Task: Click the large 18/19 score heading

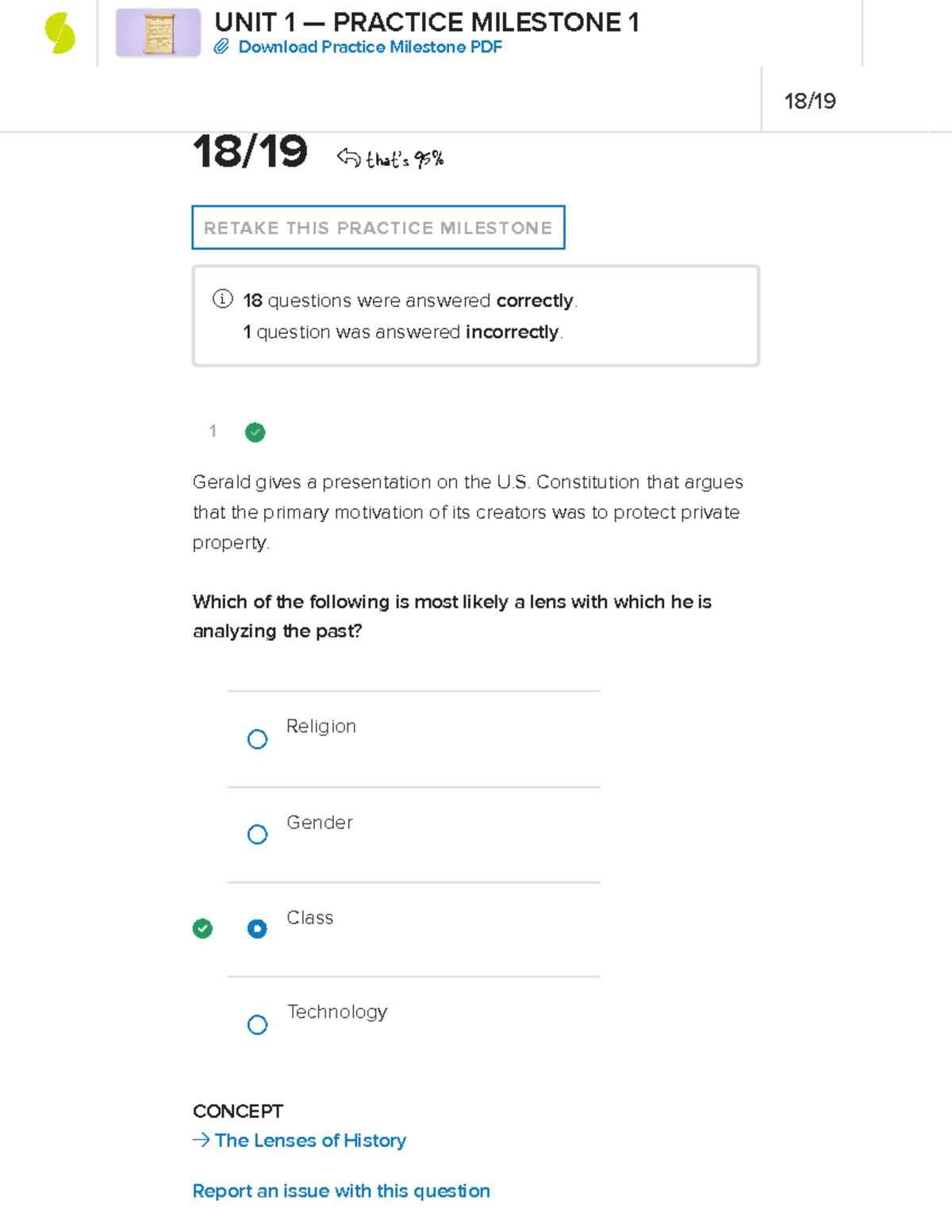Action: point(250,152)
